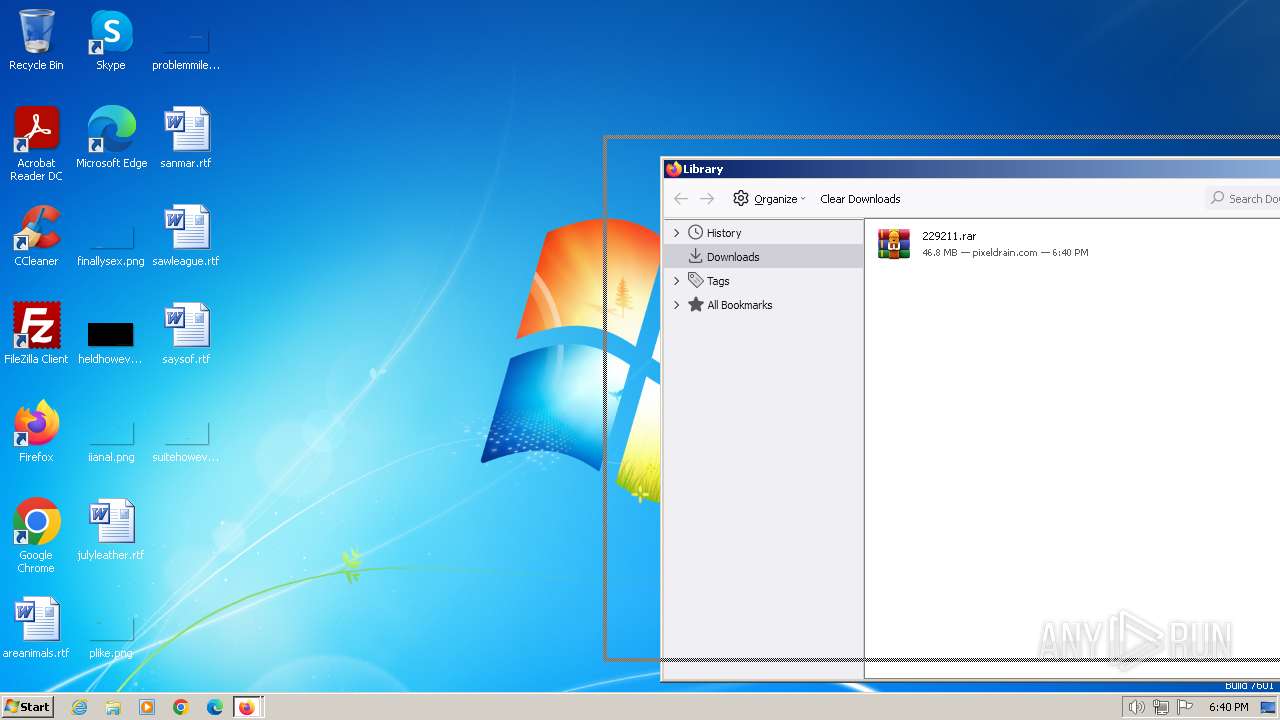Viewport: 1280px width, 720px height.
Task: Select the sanmar.rtf desktop file
Action: click(x=186, y=137)
